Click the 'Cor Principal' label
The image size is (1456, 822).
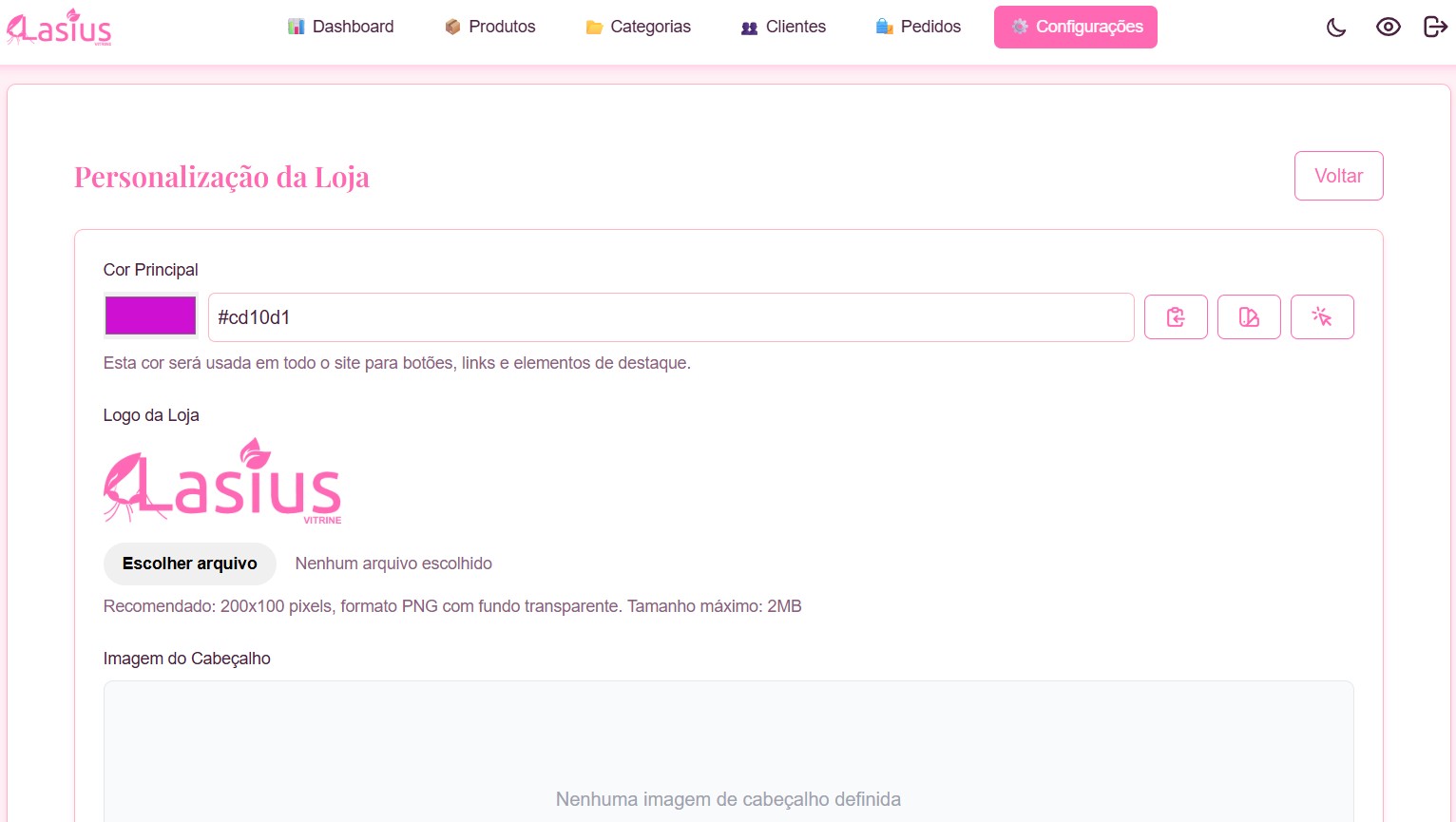pyautogui.click(x=151, y=270)
